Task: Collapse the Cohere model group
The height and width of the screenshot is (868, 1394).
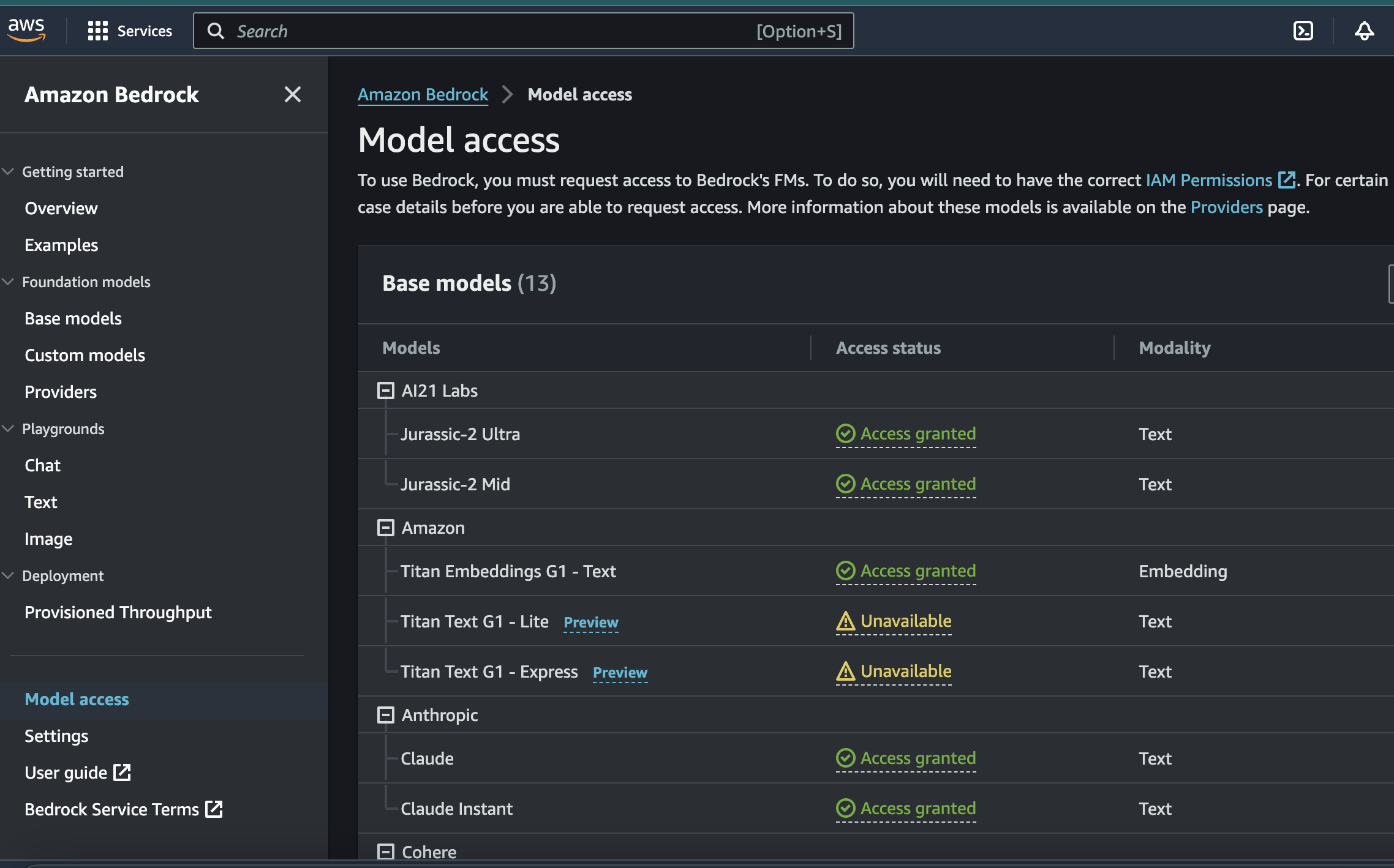Action: click(x=385, y=851)
